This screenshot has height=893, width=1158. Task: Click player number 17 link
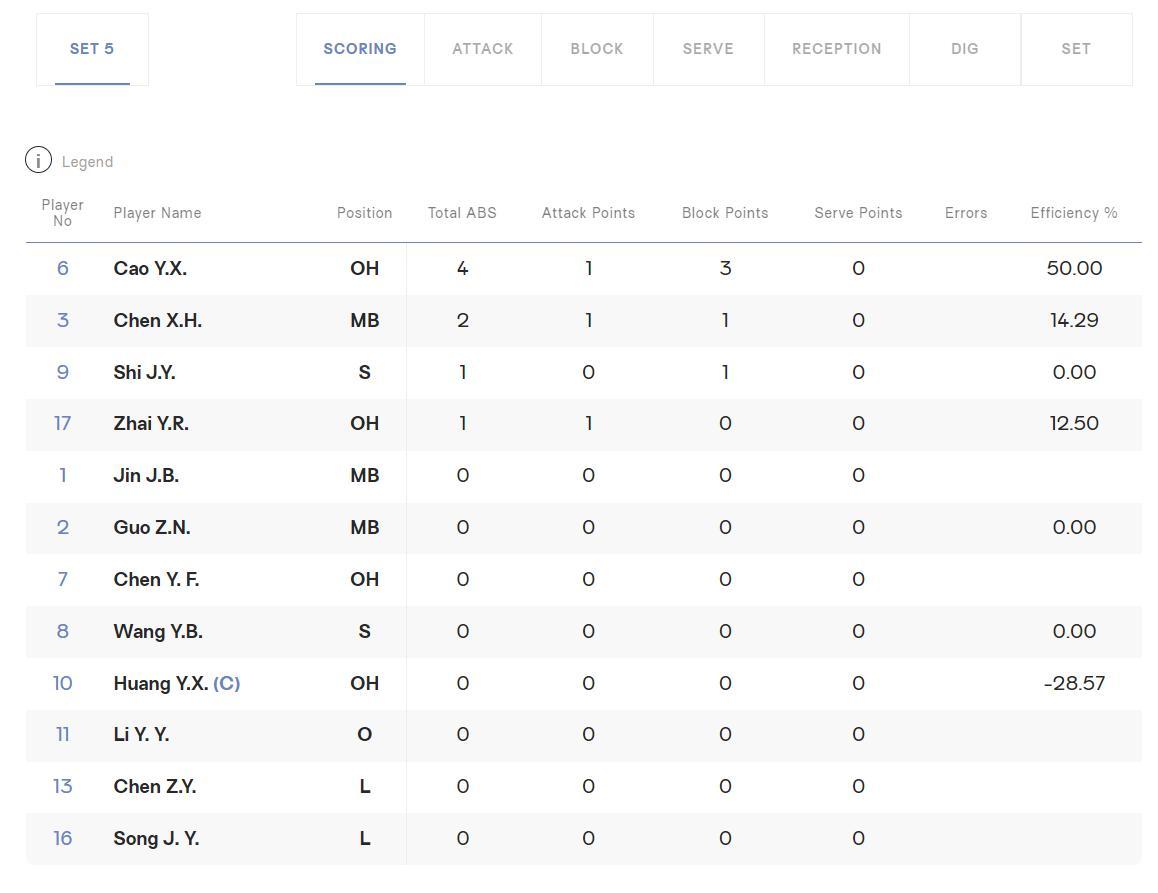[62, 424]
